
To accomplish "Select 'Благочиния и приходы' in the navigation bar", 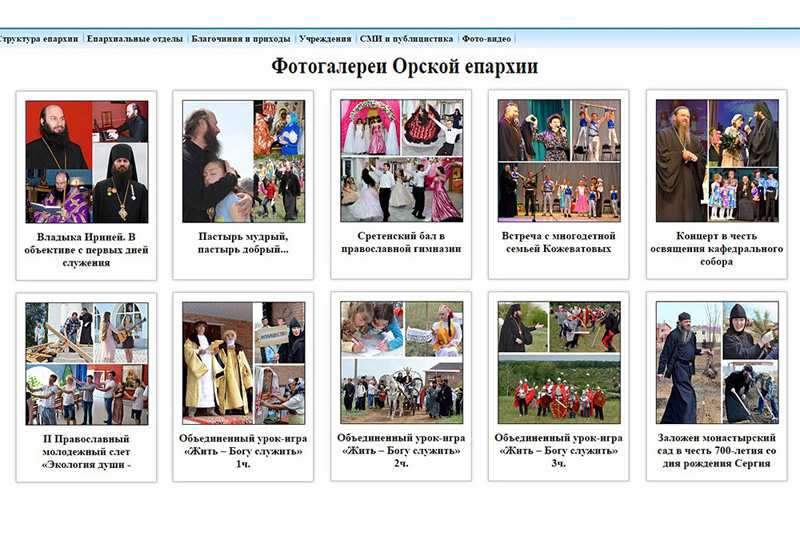I will pos(243,39).
